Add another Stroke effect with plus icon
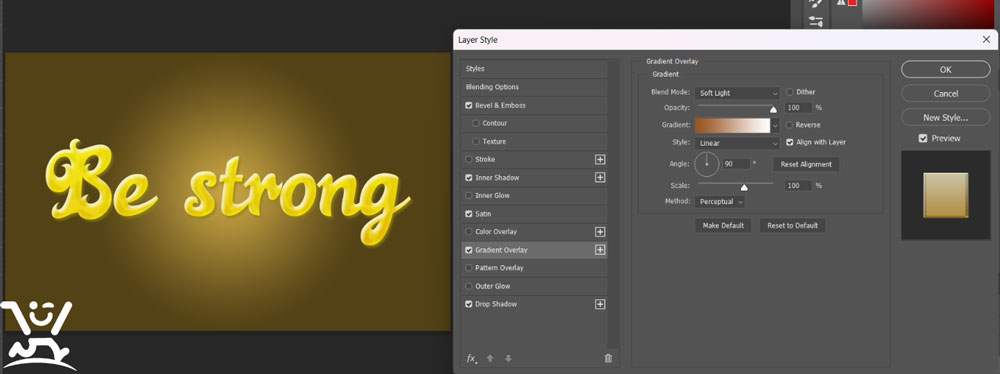 tap(599, 160)
